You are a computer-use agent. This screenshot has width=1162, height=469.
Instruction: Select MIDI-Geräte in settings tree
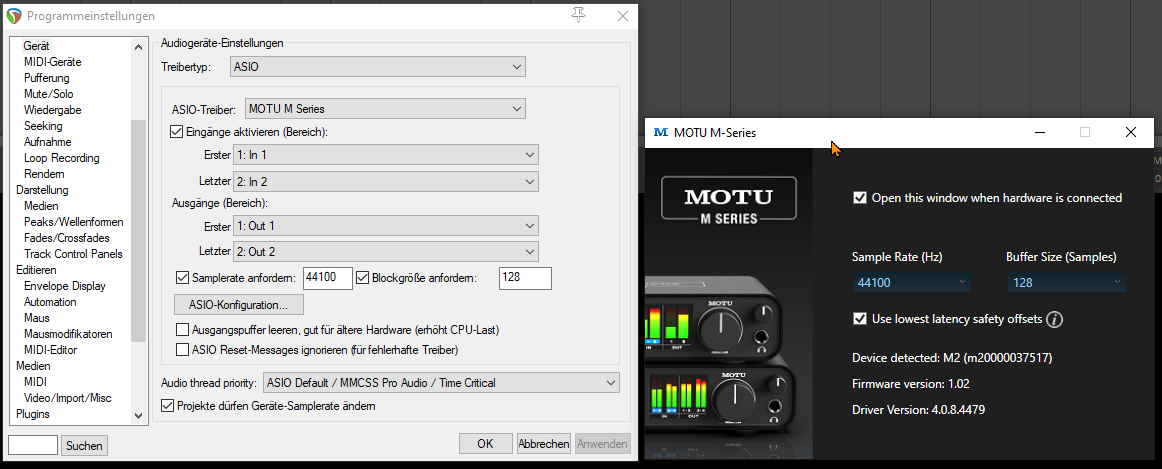[53, 62]
